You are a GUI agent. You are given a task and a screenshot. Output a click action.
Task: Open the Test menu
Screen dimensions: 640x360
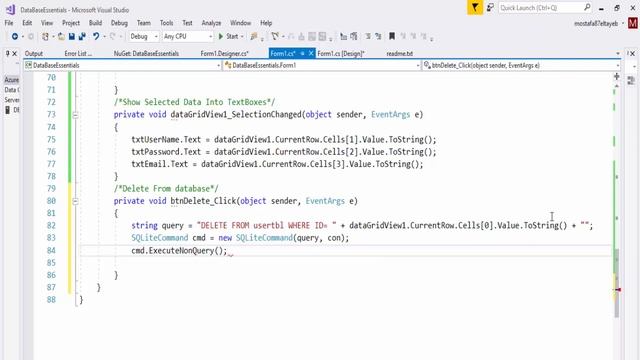187,23
